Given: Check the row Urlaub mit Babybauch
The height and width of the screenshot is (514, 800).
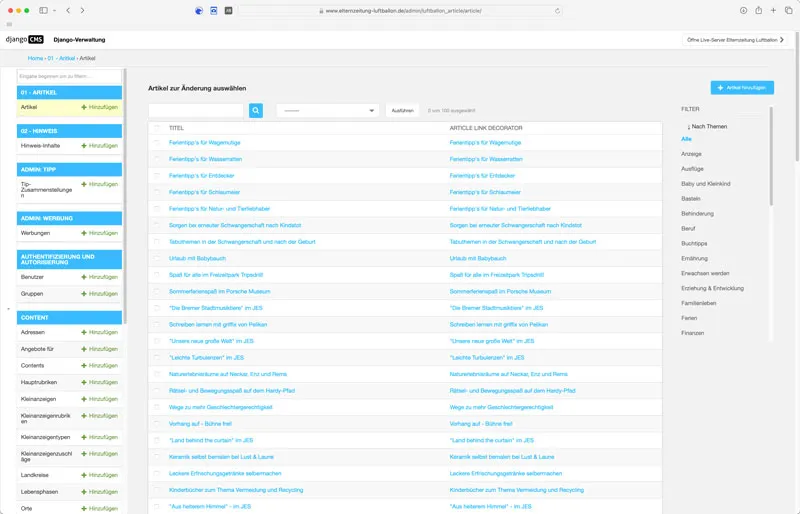Looking at the screenshot, I should click(x=157, y=258).
